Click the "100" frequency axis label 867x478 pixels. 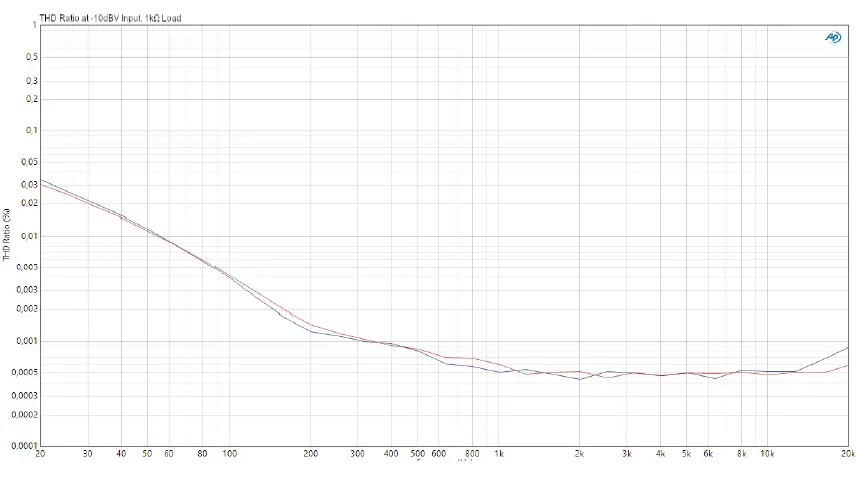point(229,454)
